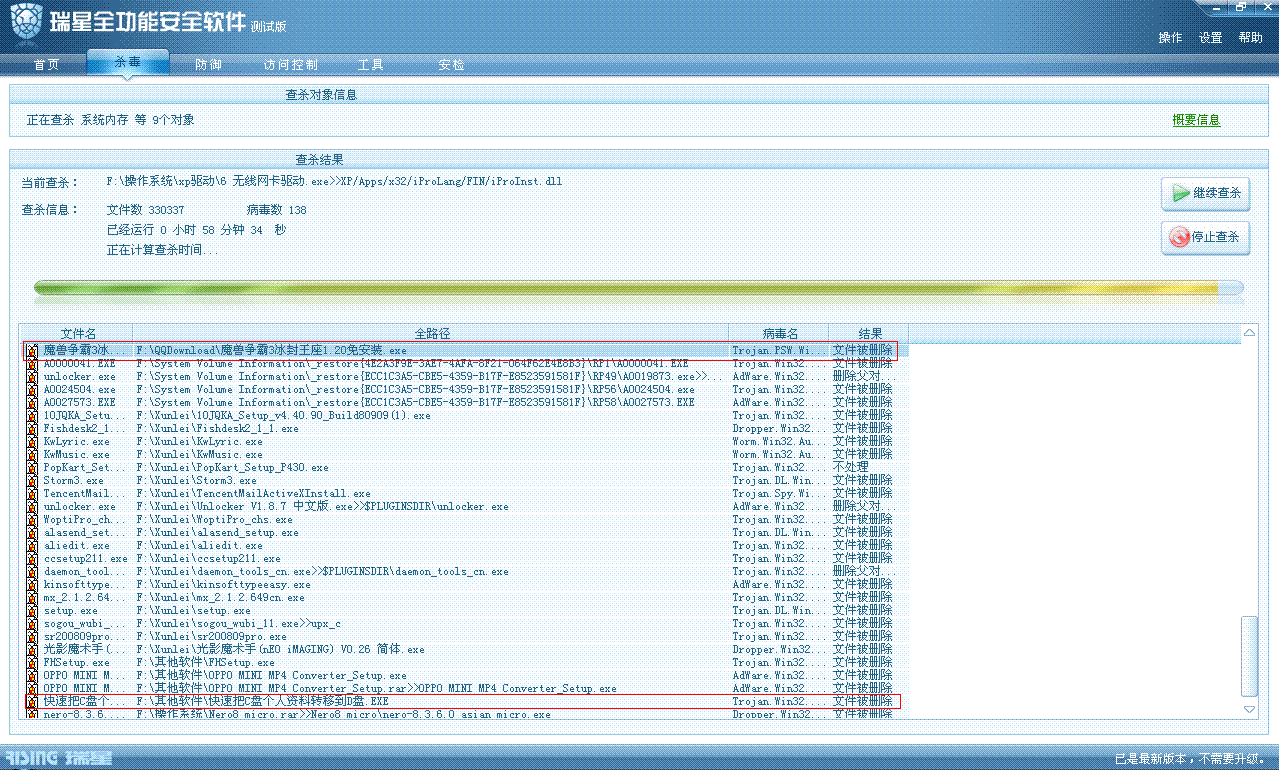Image resolution: width=1279 pixels, height=770 pixels.
Task: Select the OPPO MINI MP4 Converter_Setup.rar path
Action: [376, 689]
